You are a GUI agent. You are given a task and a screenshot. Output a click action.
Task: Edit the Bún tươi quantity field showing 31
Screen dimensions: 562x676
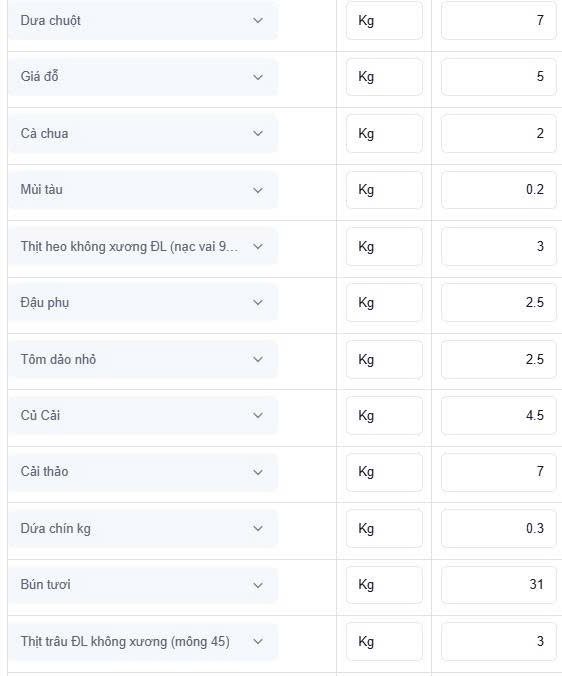tap(499, 585)
